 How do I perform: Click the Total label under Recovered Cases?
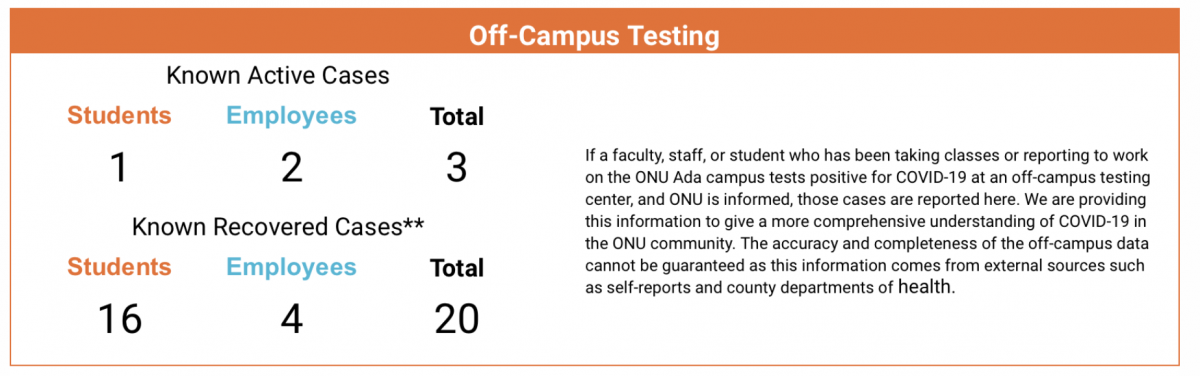(x=457, y=268)
